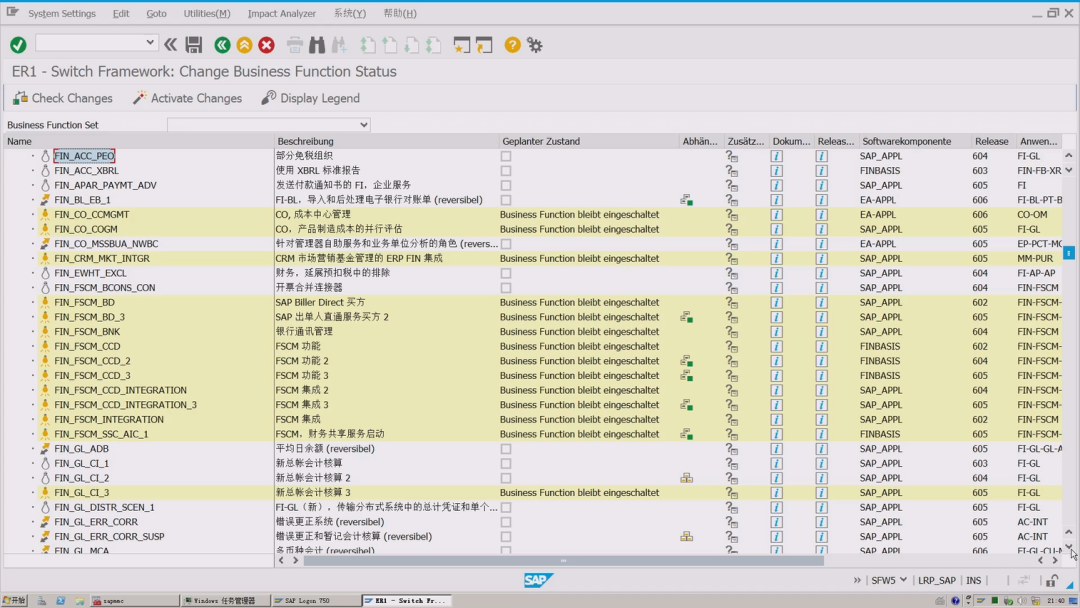Click the yellow Help question mark icon
1080x608 pixels.
click(512, 45)
